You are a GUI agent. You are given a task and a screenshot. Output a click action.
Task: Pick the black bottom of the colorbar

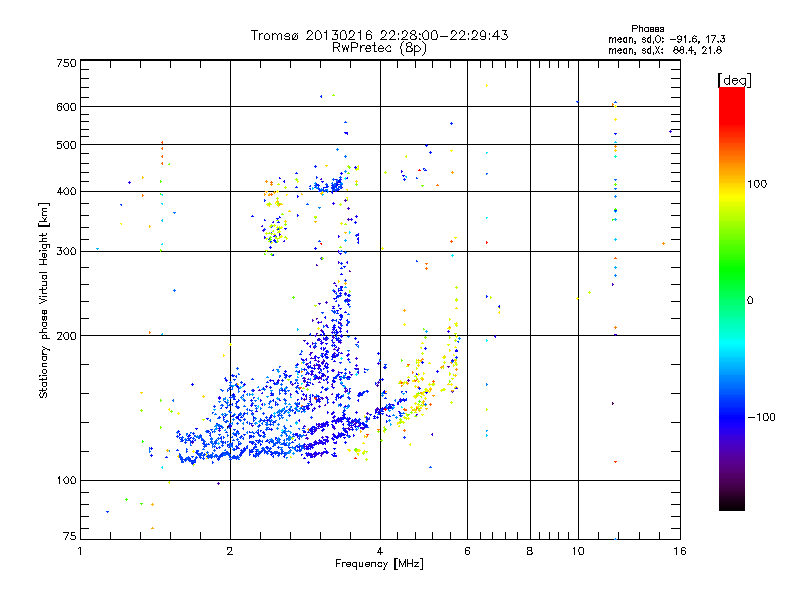[732, 503]
